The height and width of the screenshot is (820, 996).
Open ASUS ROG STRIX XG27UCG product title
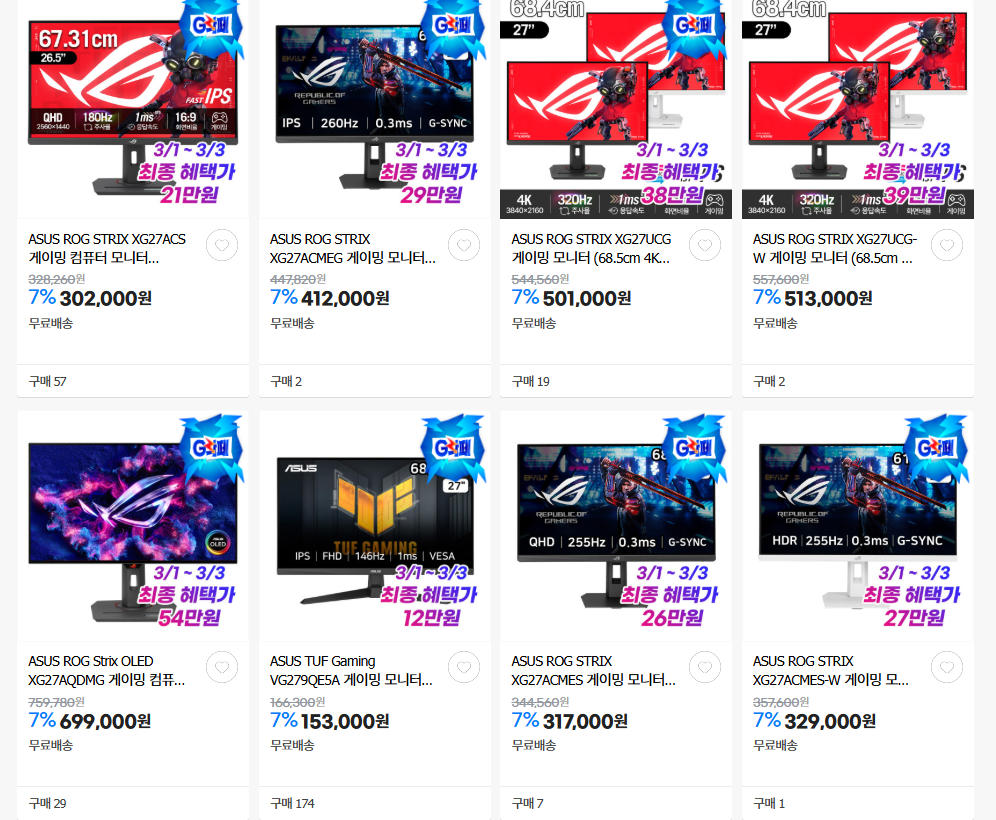point(591,248)
